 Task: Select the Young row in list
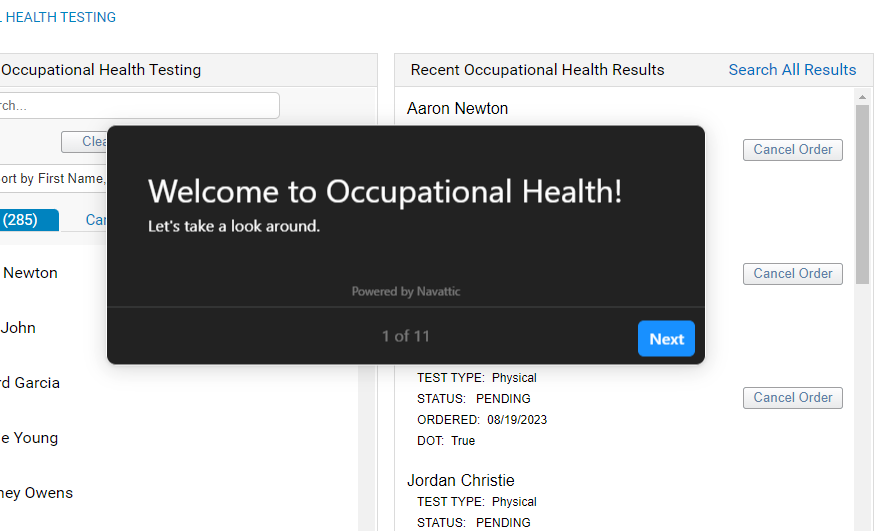[29, 438]
